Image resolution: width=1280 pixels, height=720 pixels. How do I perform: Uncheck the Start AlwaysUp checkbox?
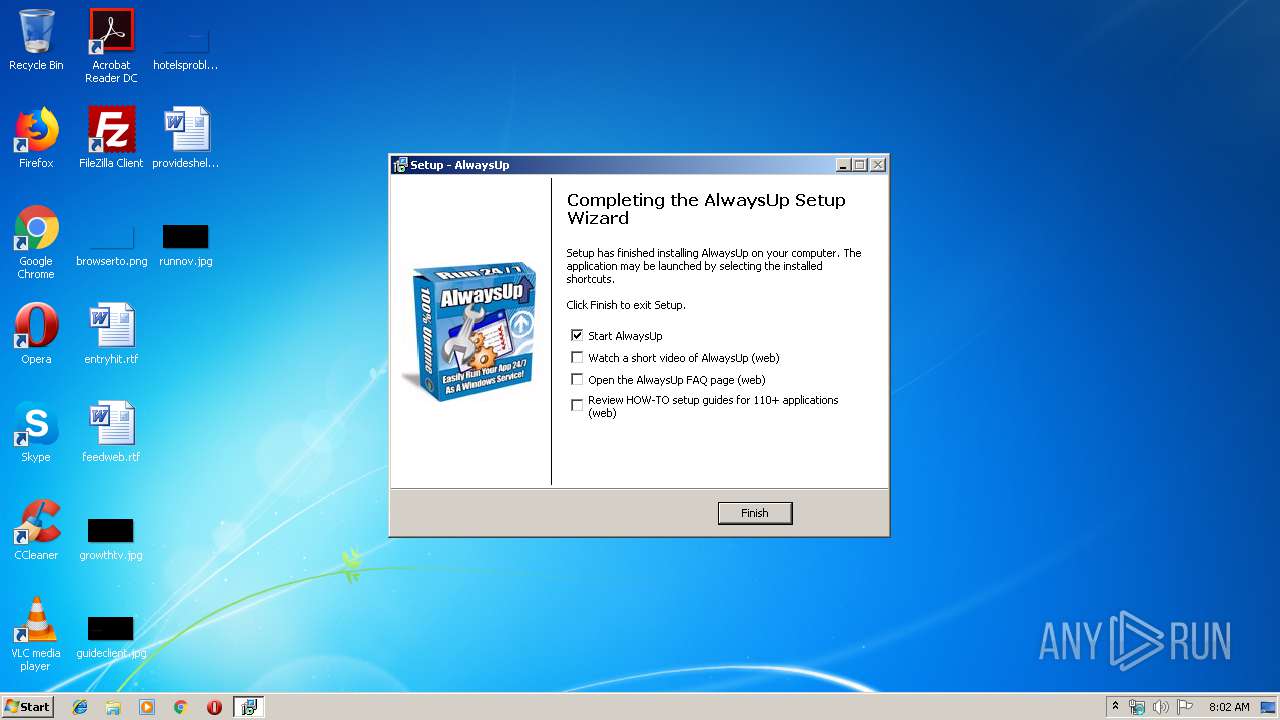tap(577, 336)
